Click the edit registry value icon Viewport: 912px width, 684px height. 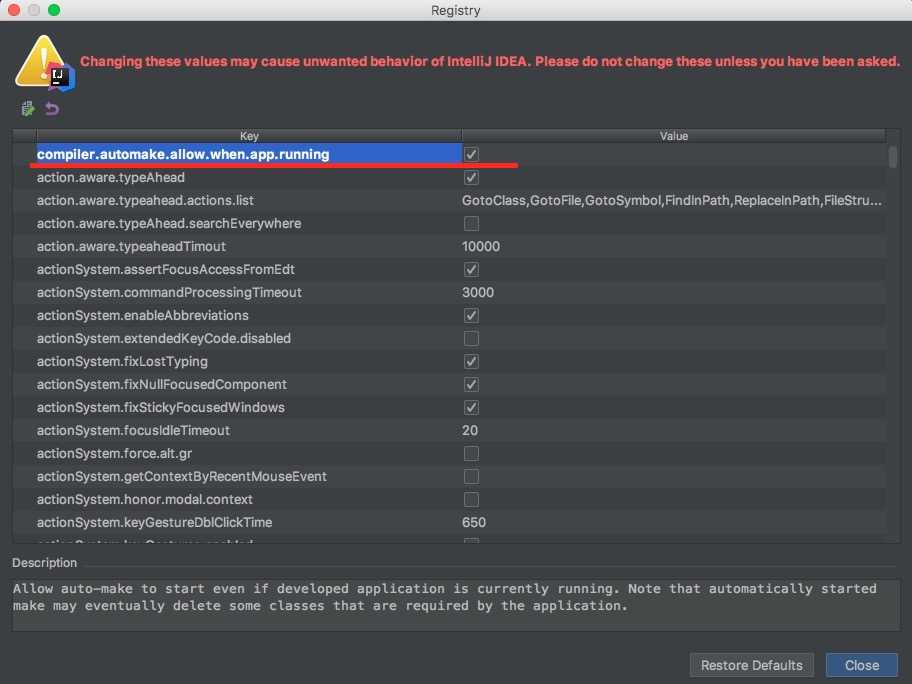(x=28, y=109)
